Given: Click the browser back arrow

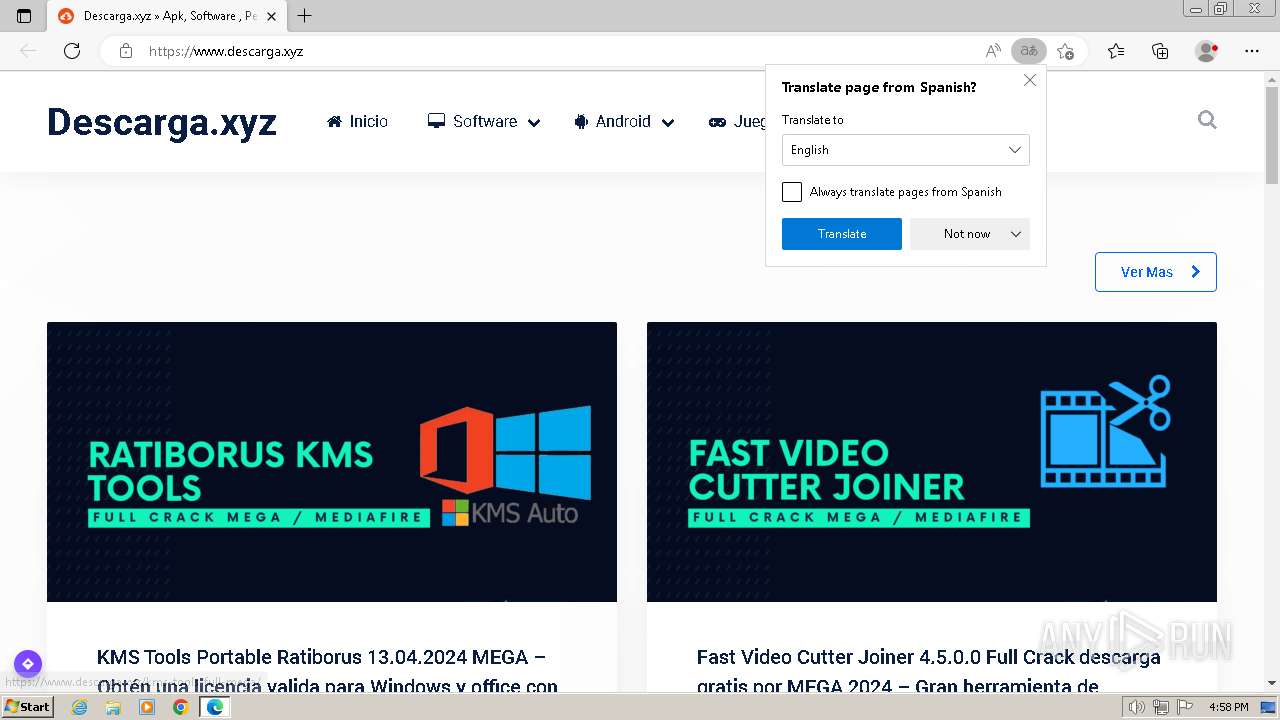Looking at the screenshot, I should (x=28, y=51).
